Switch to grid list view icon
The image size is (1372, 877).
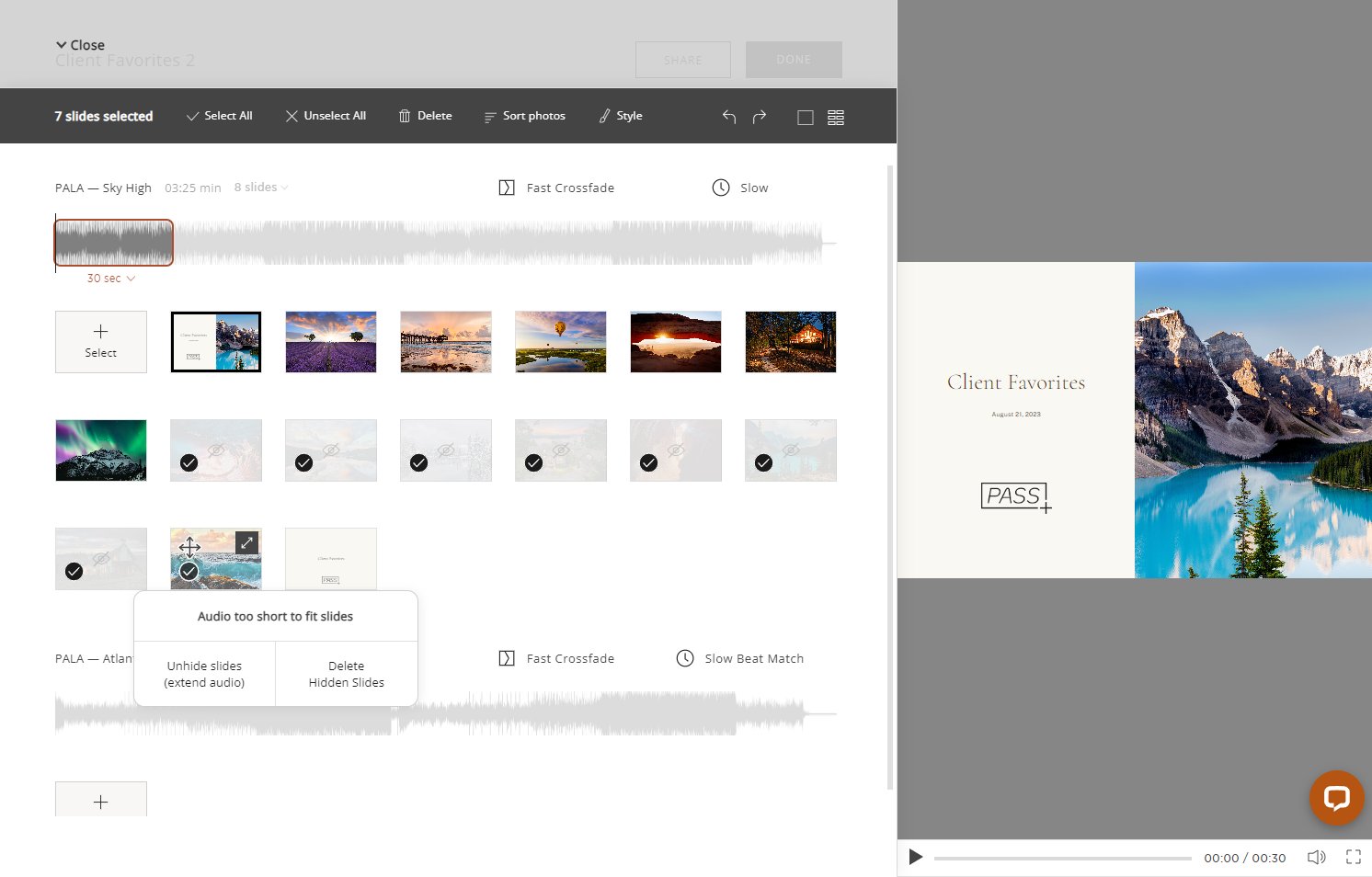click(x=836, y=118)
